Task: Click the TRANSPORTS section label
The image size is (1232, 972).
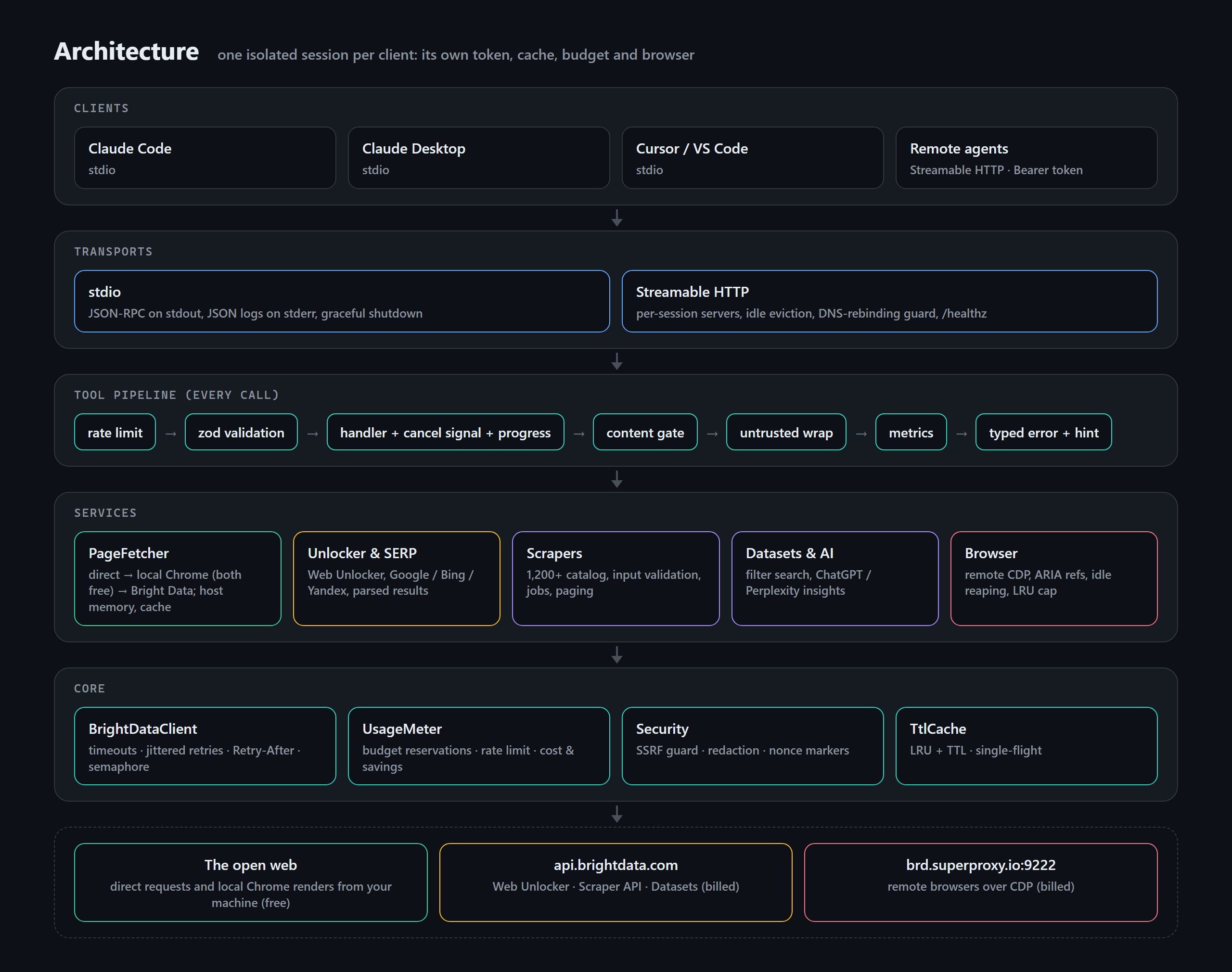Action: [x=113, y=252]
